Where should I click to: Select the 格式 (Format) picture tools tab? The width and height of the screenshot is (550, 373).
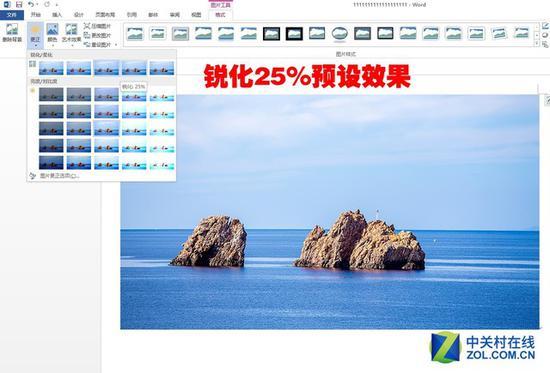click(x=220, y=15)
